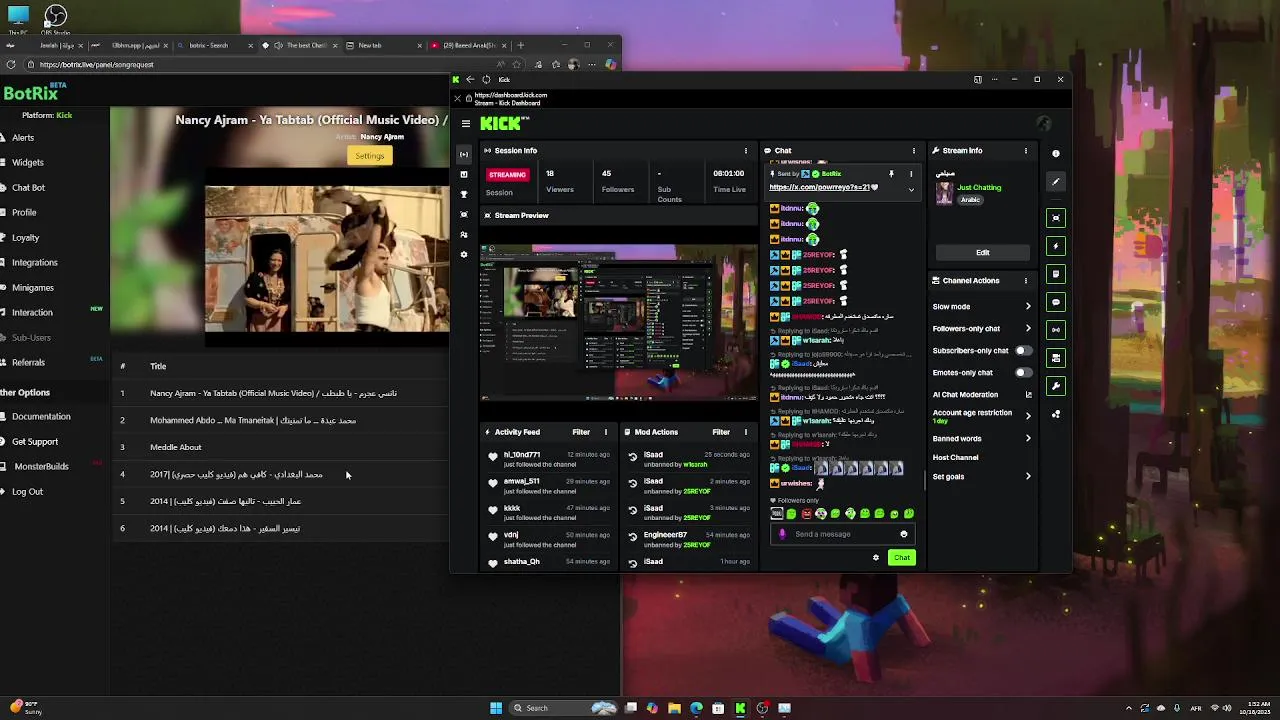Open the Kick hamburger menu
The image size is (1280, 720).
pyautogui.click(x=466, y=124)
